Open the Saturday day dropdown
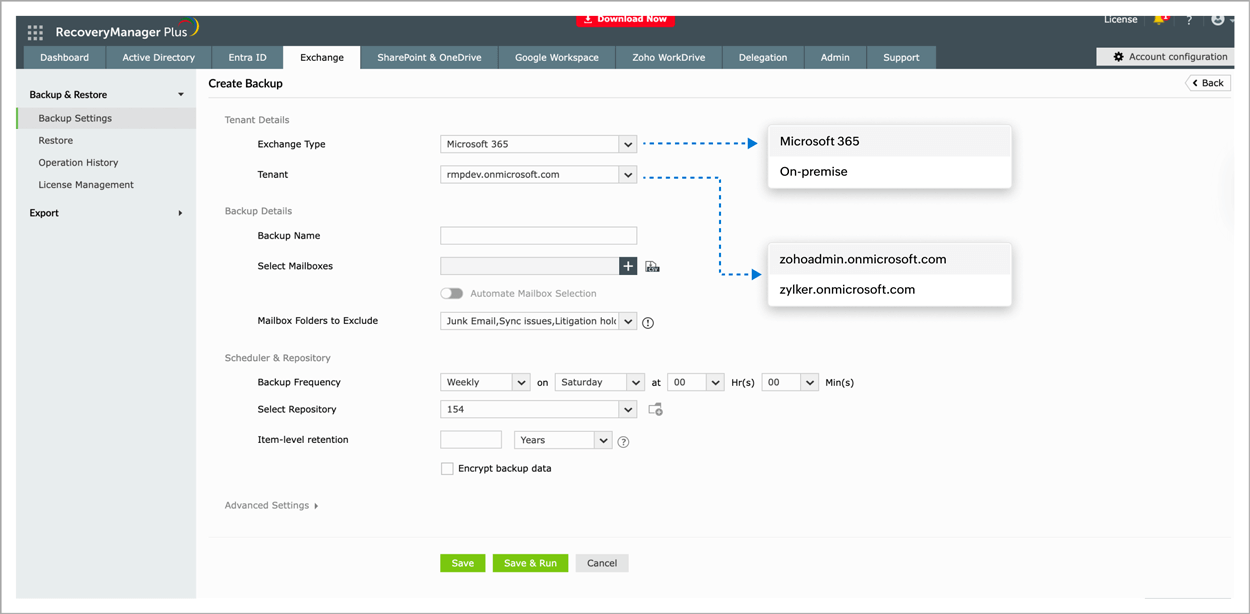Image resolution: width=1250 pixels, height=614 pixels. tap(599, 382)
